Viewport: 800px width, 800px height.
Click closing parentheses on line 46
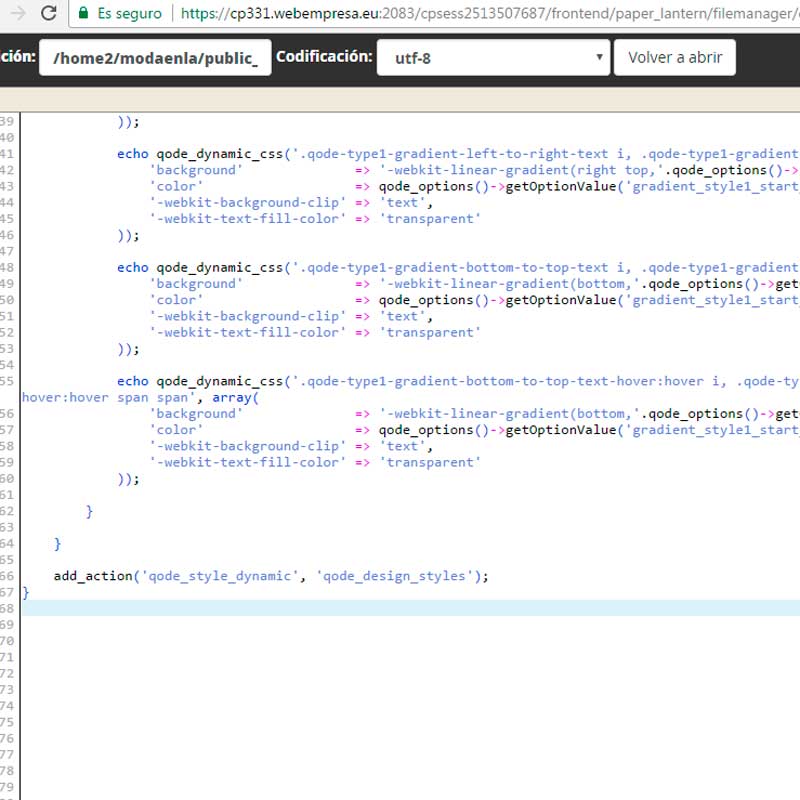coord(128,235)
